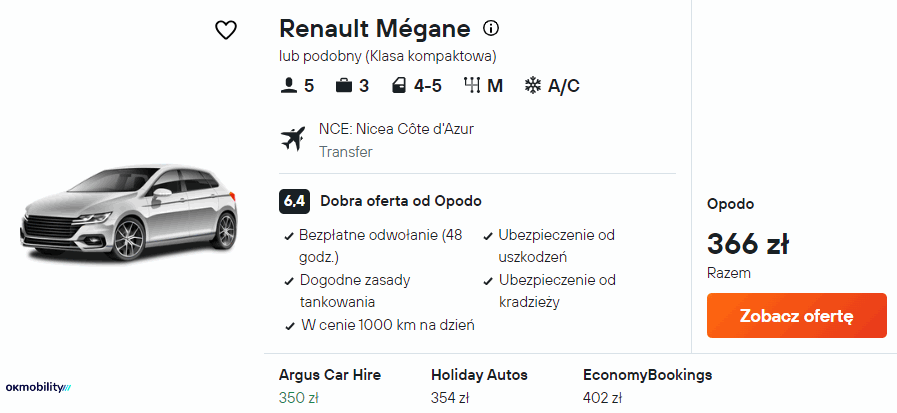Open the Renault Mégane title
This screenshot has width=897, height=413.
point(375,28)
